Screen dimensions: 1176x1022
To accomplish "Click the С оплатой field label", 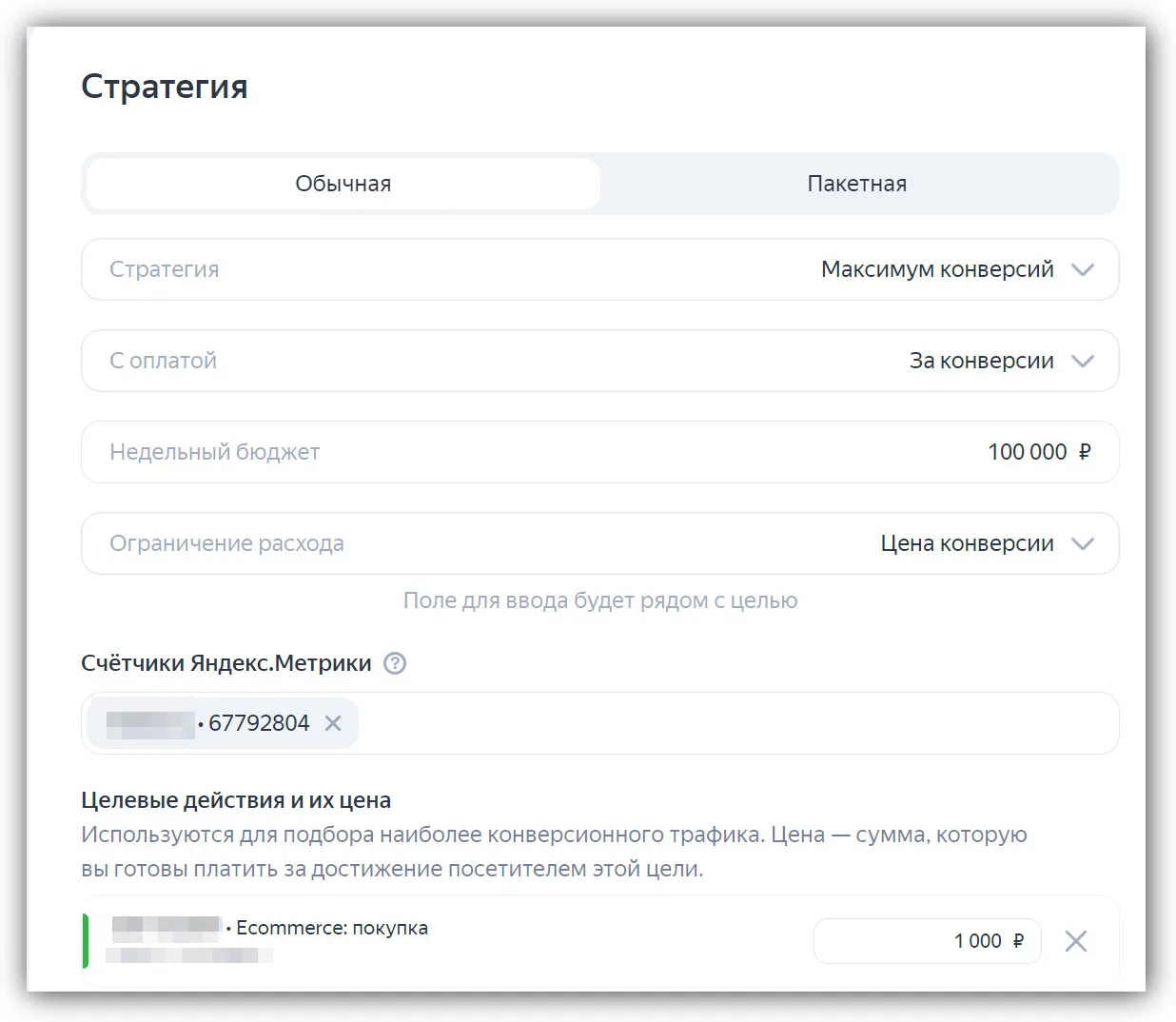I will 163,361.
